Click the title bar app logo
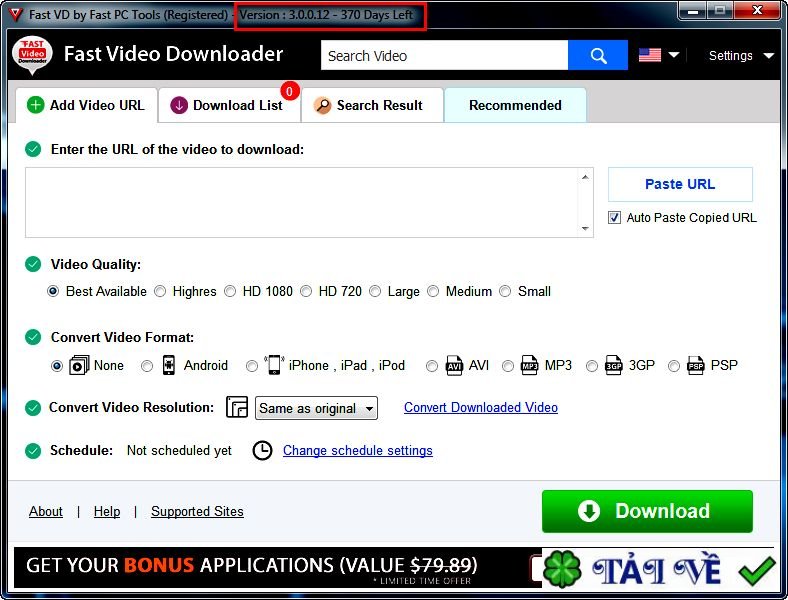 16,15
